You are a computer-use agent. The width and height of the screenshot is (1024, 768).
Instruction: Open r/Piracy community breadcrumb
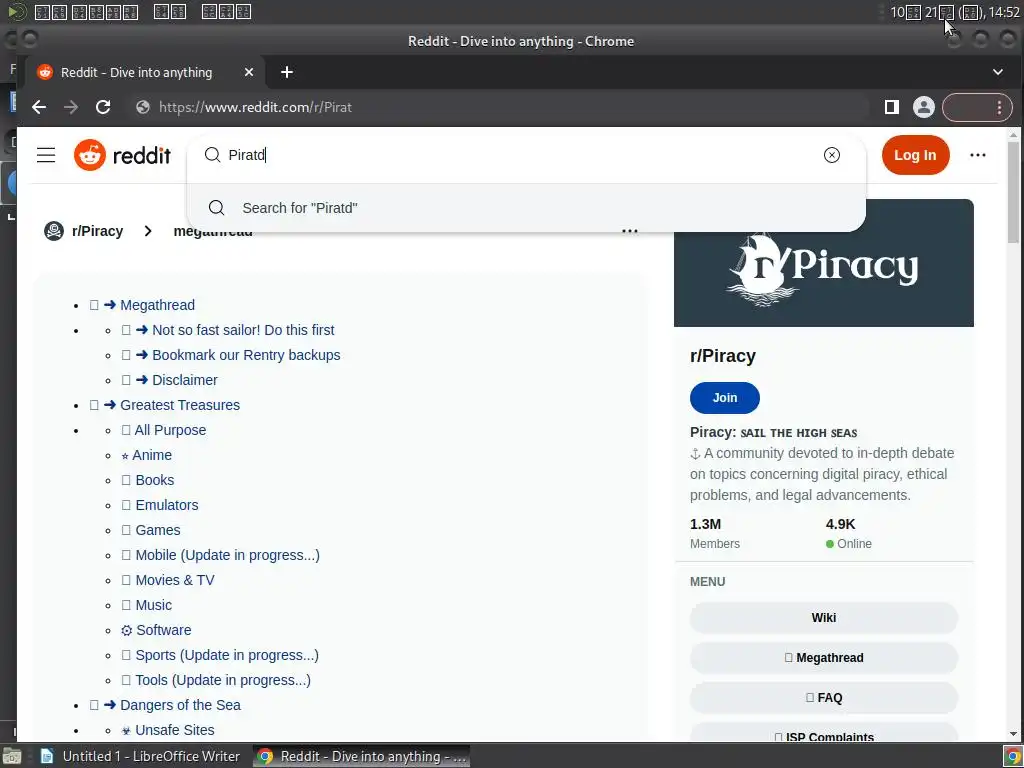97,231
